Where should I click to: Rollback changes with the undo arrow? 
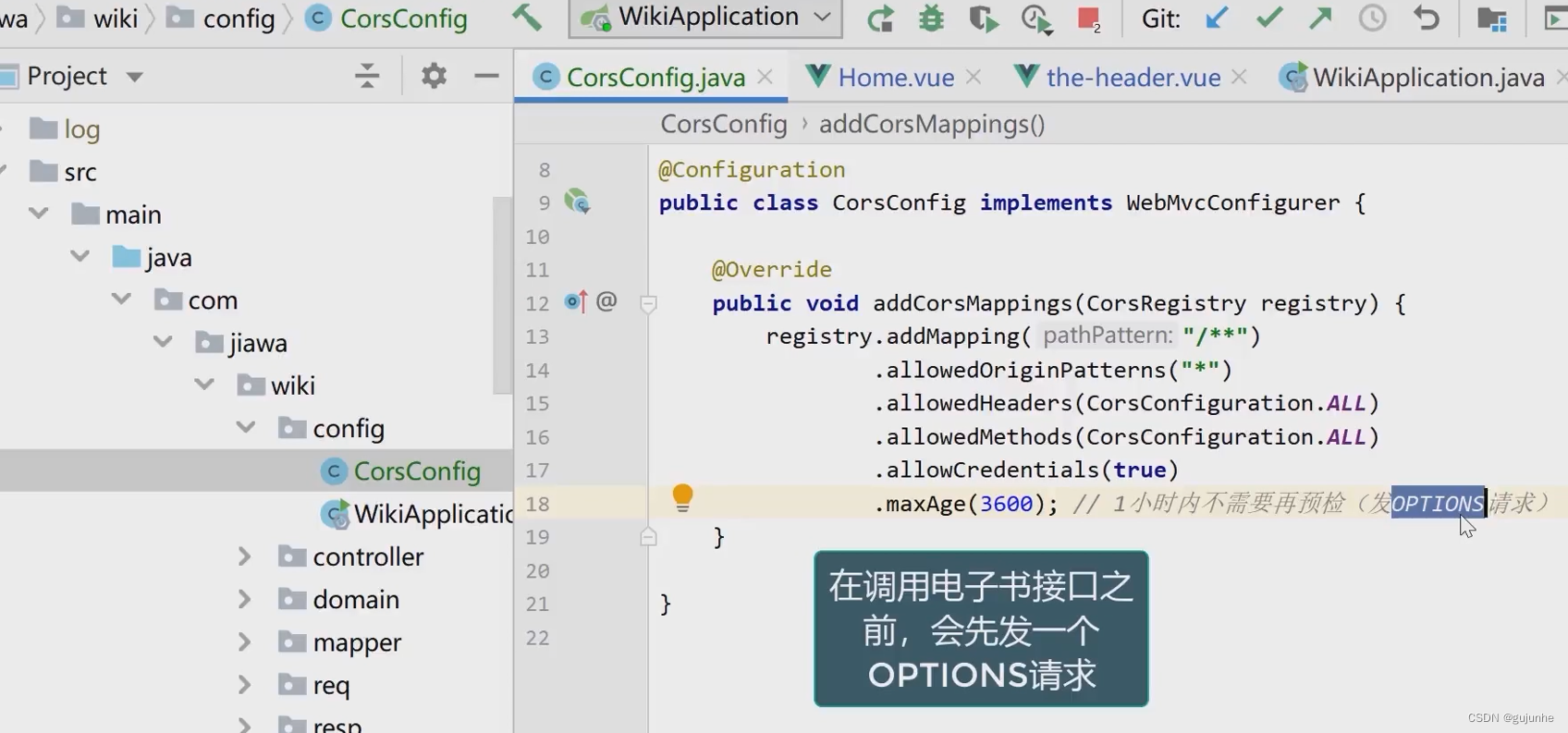[1426, 18]
